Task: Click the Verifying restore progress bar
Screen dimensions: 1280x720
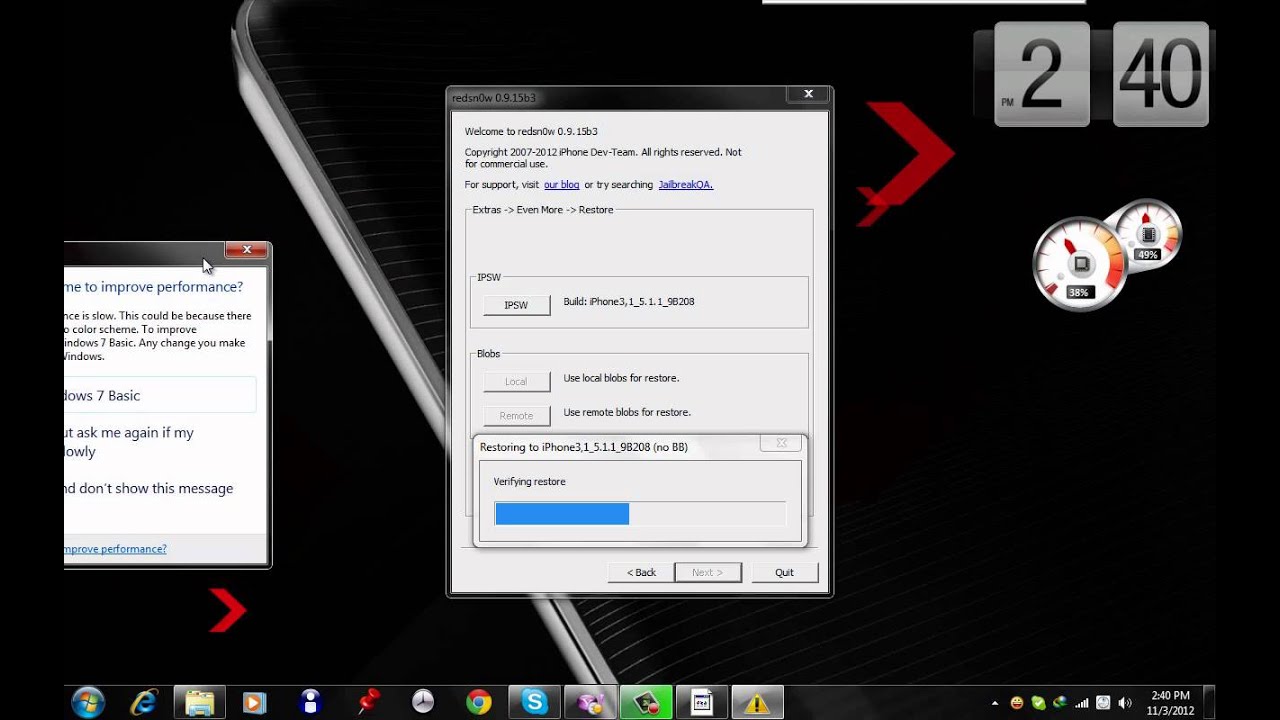Action: click(x=640, y=514)
